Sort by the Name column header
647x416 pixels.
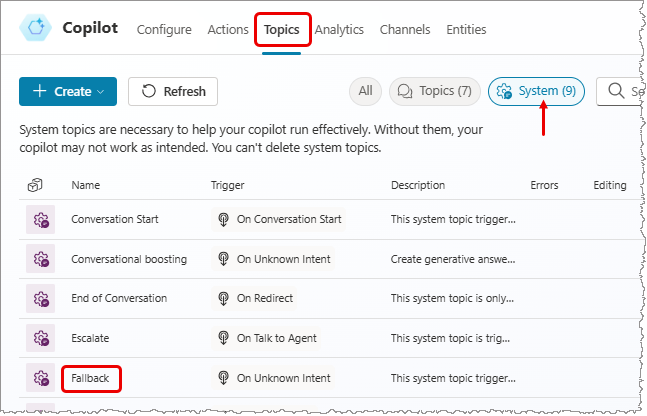86,185
